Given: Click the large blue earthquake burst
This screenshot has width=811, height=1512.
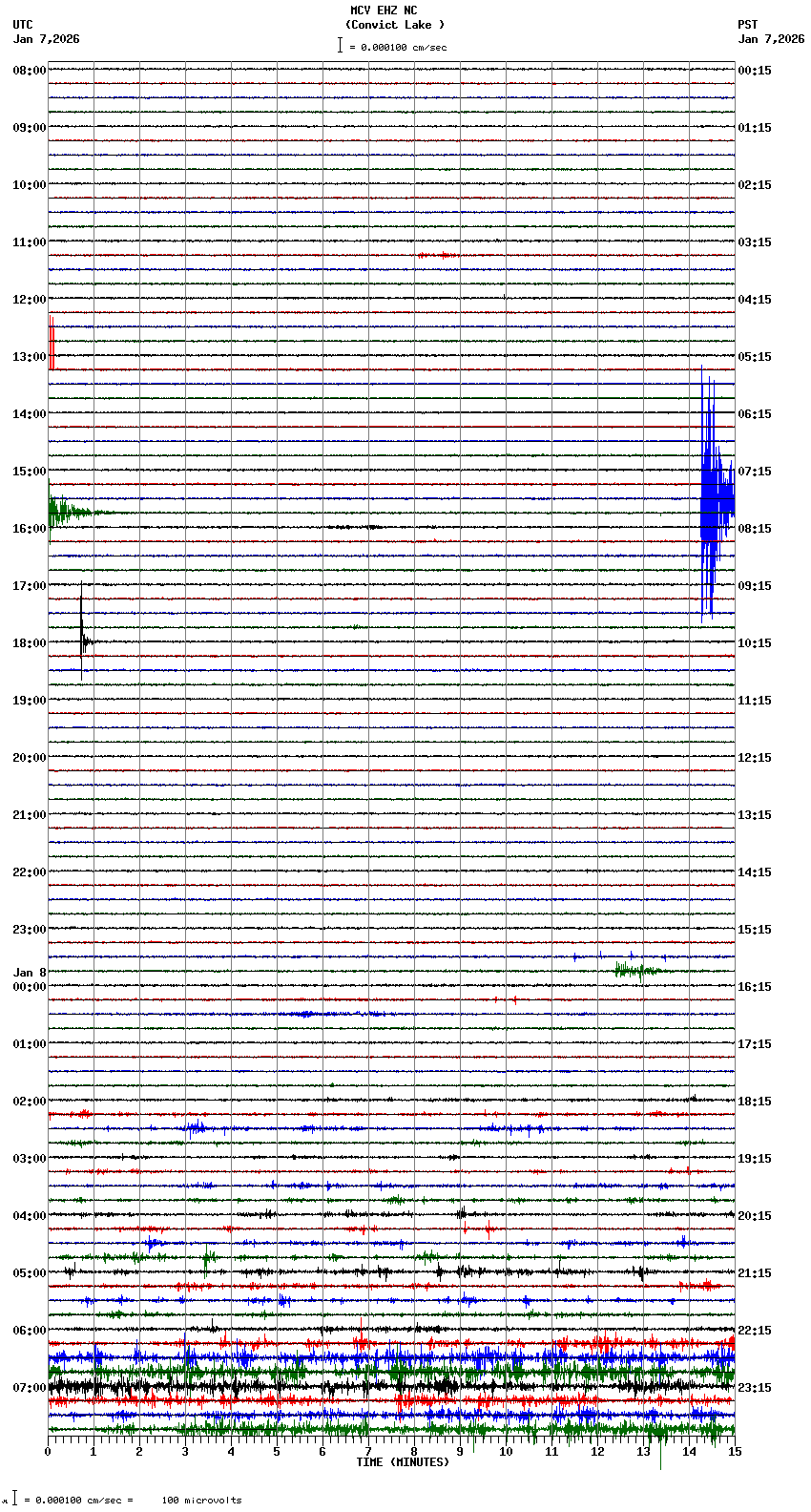Looking at the screenshot, I should (717, 496).
